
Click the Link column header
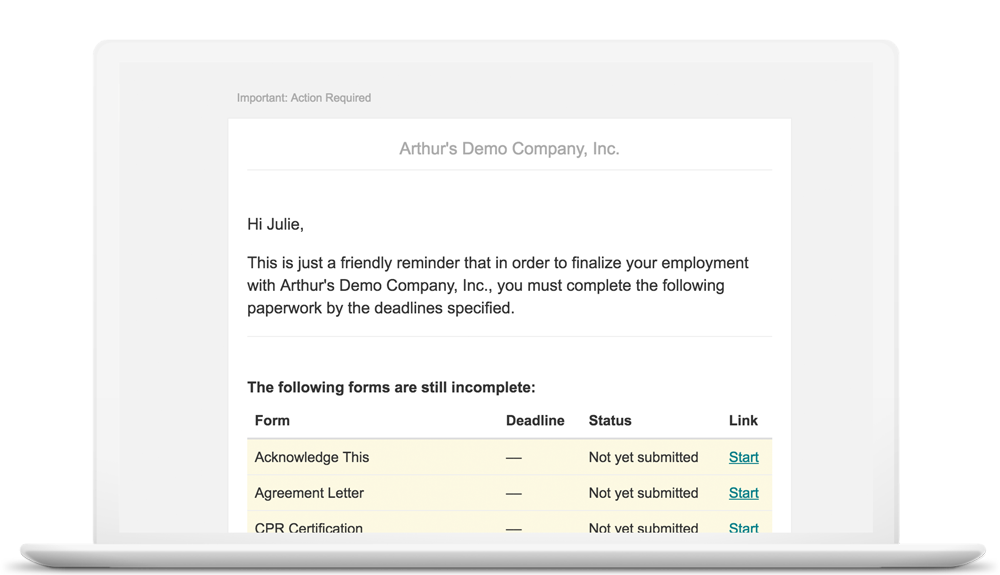[x=743, y=420]
